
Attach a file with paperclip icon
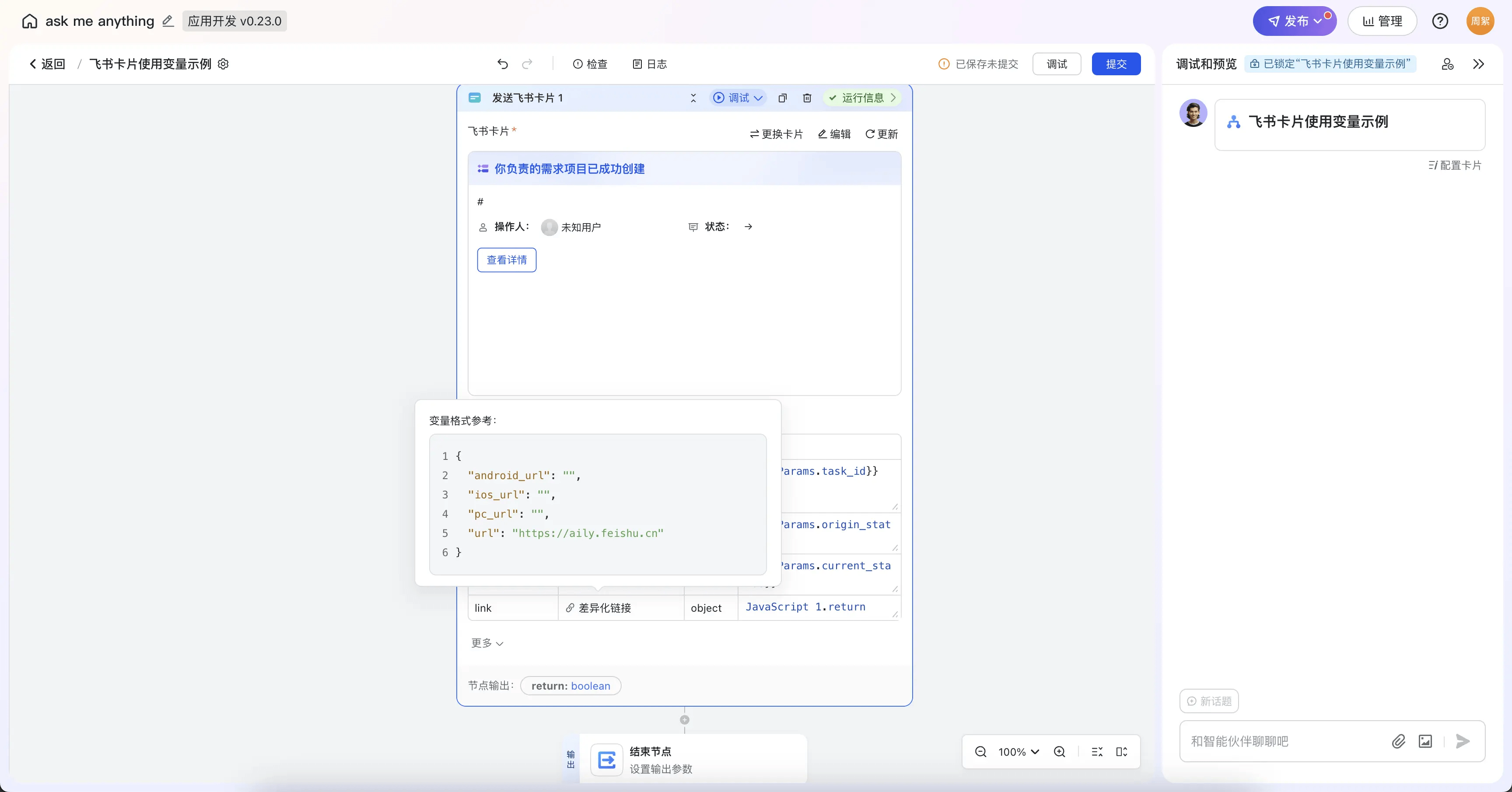pyautogui.click(x=1399, y=742)
